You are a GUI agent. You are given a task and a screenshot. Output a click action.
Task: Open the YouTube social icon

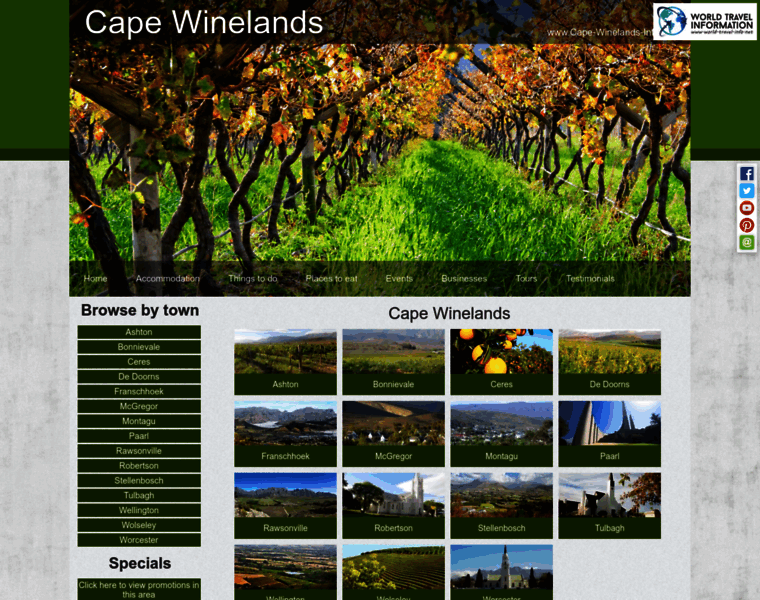tap(746, 208)
